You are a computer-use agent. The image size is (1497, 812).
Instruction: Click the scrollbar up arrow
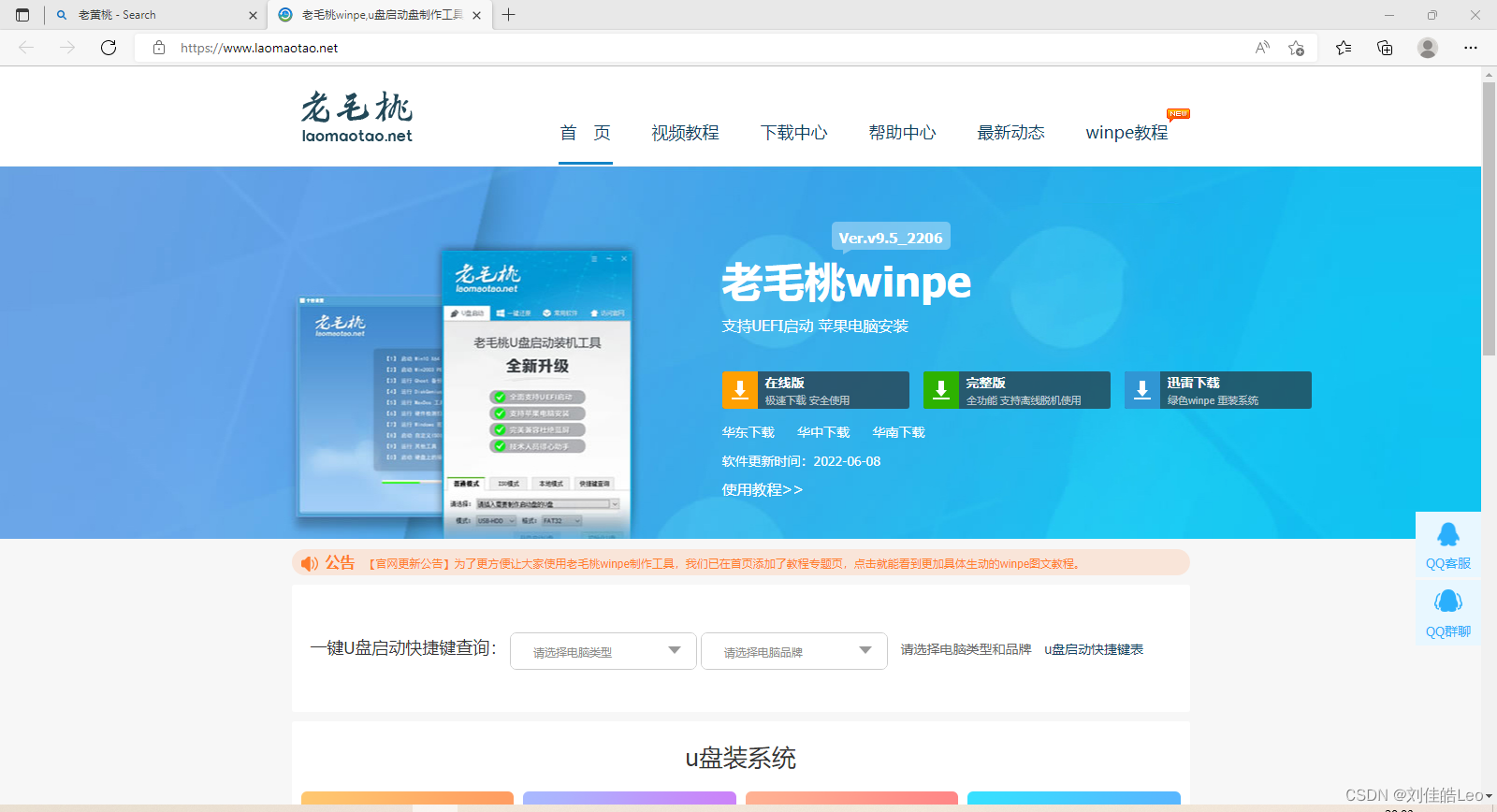pos(1489,74)
